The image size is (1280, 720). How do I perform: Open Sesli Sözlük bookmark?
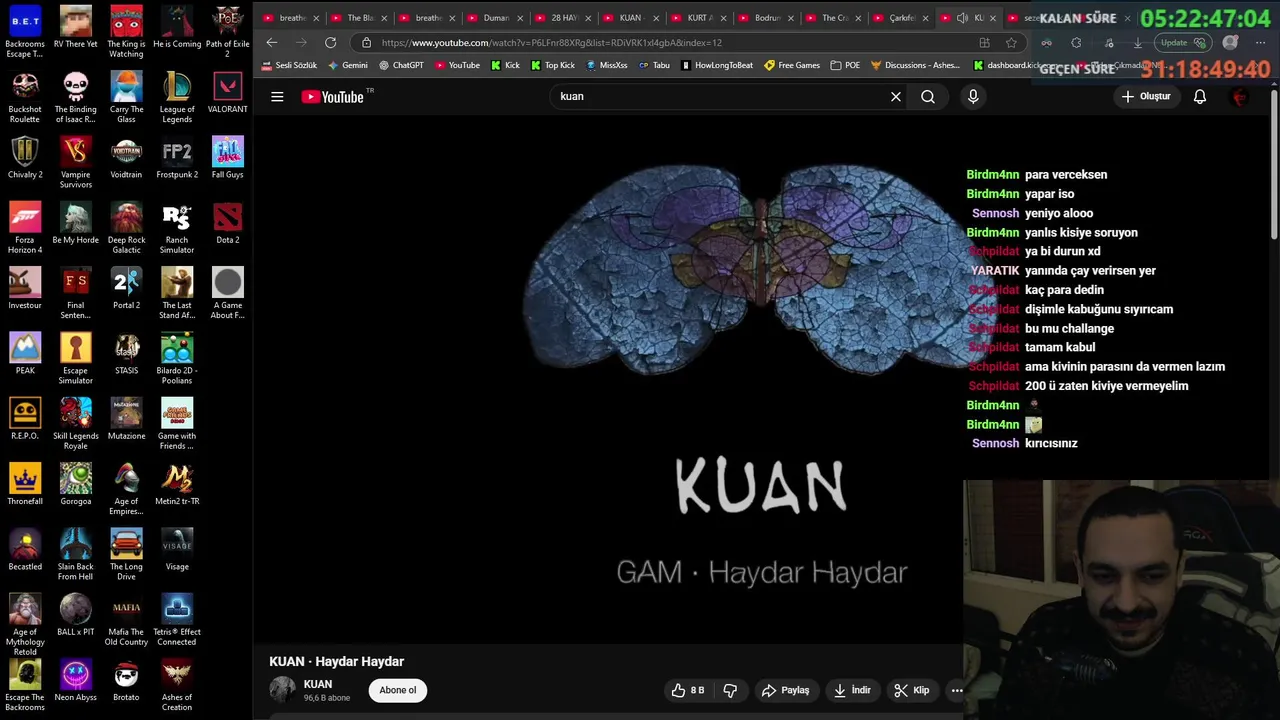[x=290, y=65]
